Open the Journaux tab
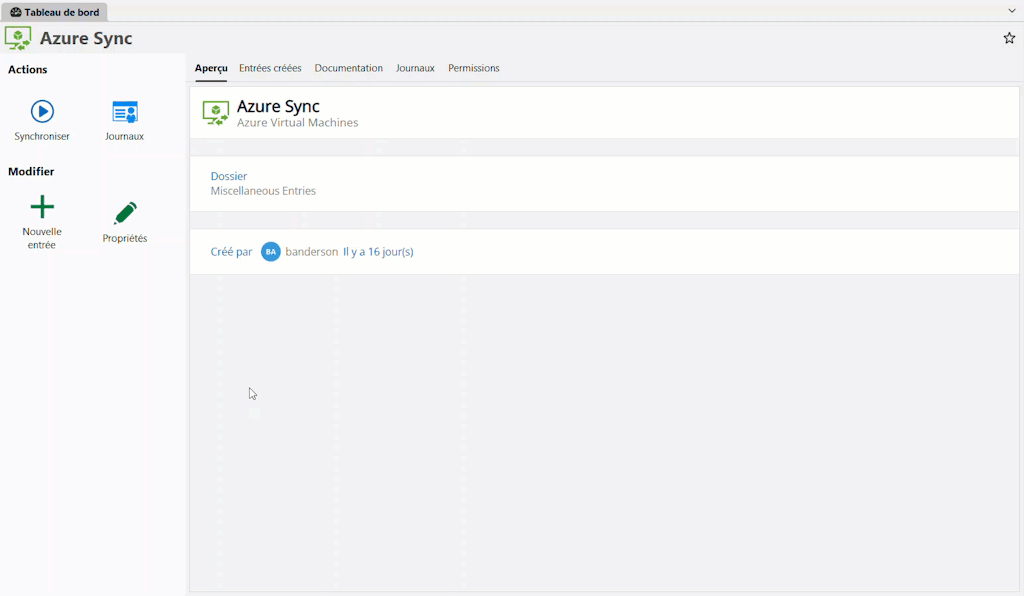Viewport: 1024px width, 596px height. 414,68
